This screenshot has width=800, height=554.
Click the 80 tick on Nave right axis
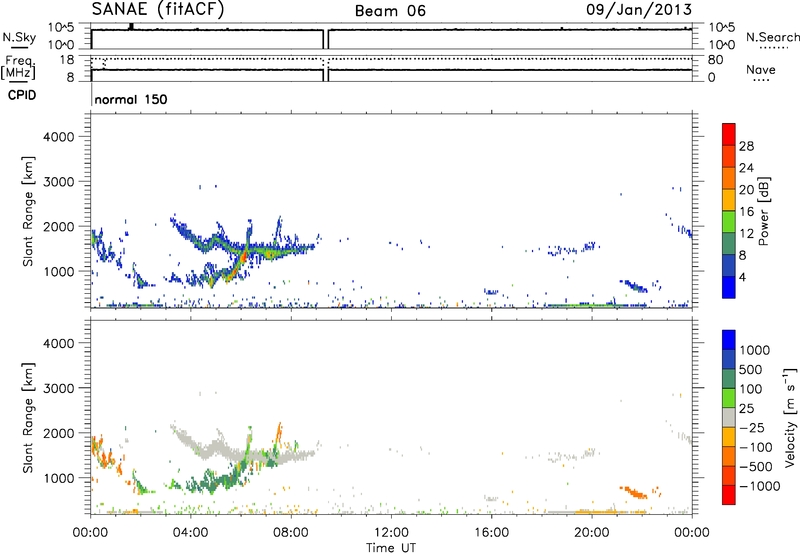tap(715, 60)
